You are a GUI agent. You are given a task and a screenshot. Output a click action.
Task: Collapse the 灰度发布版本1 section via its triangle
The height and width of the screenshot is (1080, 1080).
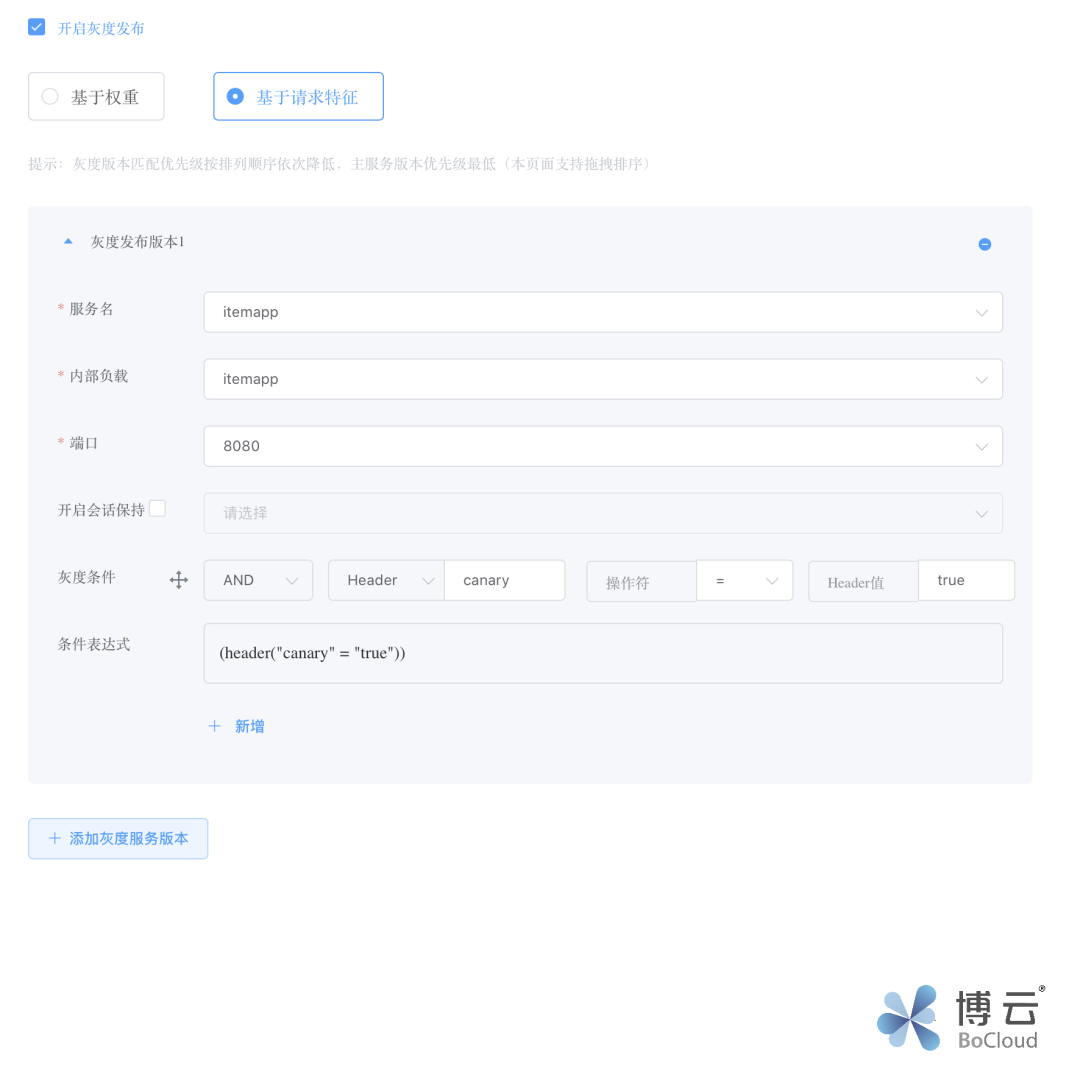click(x=68, y=240)
